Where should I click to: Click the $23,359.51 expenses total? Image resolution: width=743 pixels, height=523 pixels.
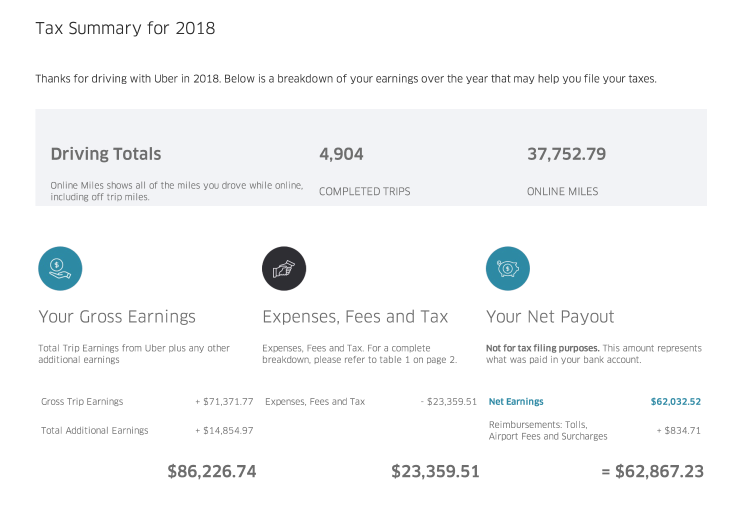click(x=435, y=471)
